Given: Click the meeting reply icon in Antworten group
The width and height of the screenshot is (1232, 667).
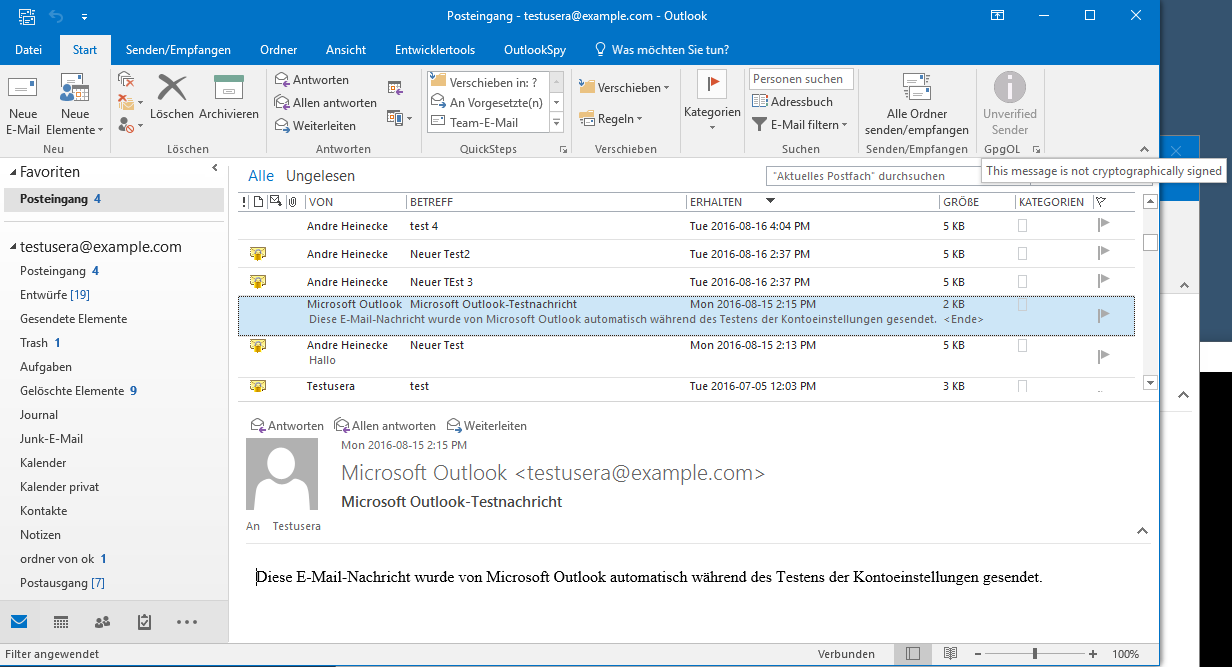Looking at the screenshot, I should (395, 87).
